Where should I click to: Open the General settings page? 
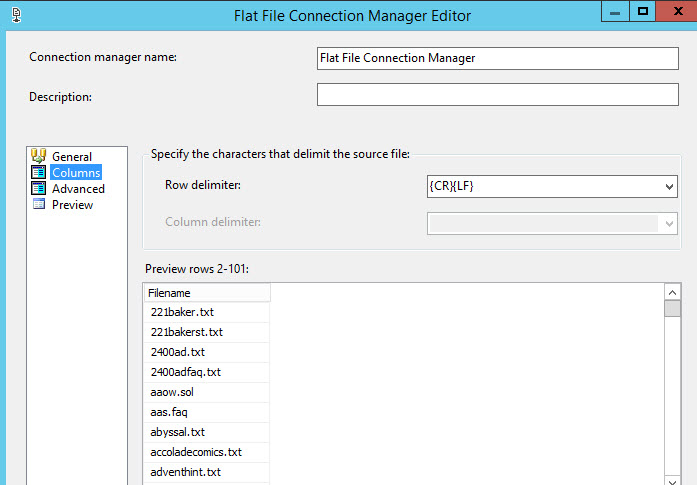pyautogui.click(x=71, y=156)
